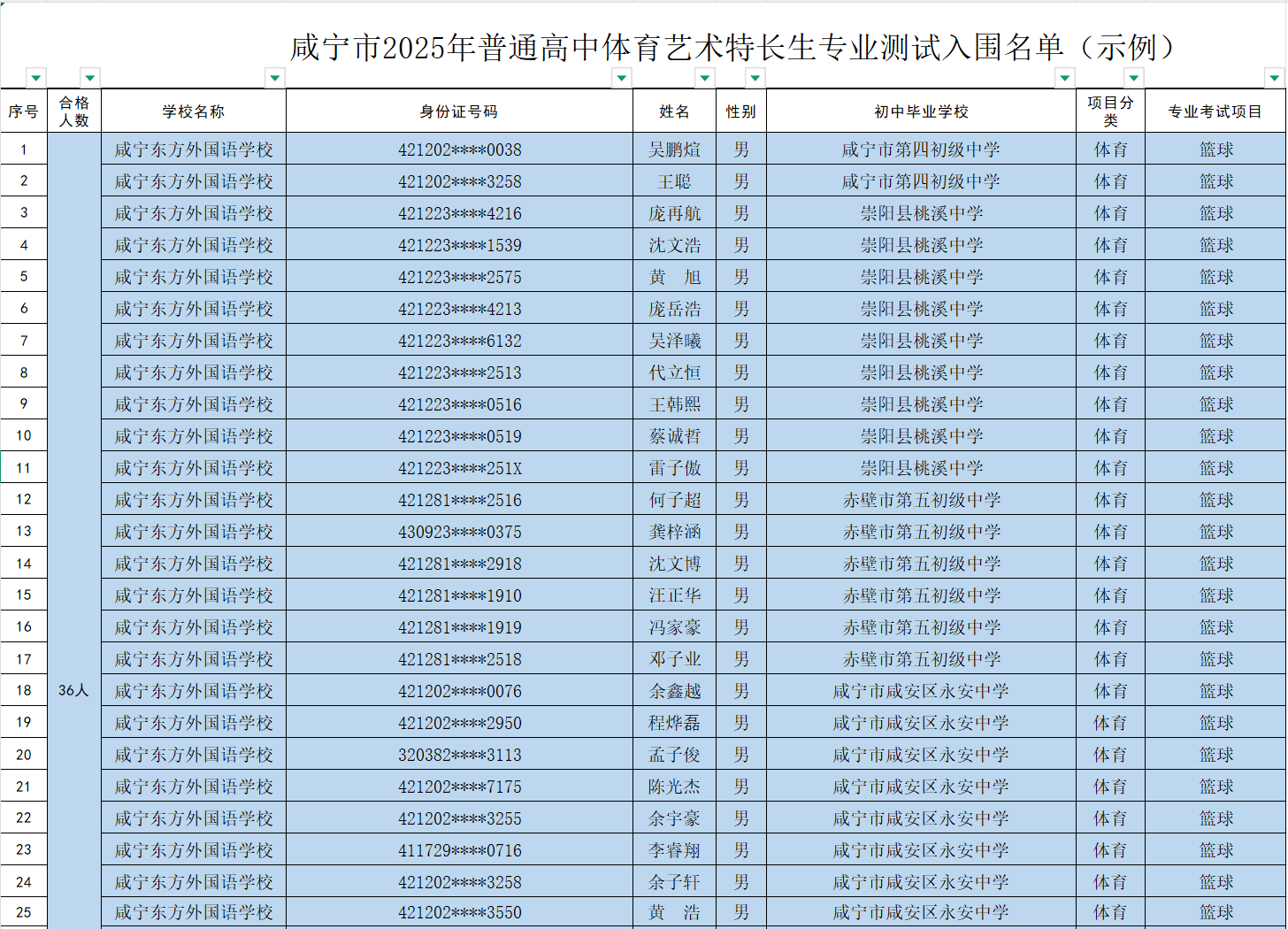The image size is (1288, 929).
Task: Select 咸宁市咸安区永安中学 cell in row 18
Action: 921,691
